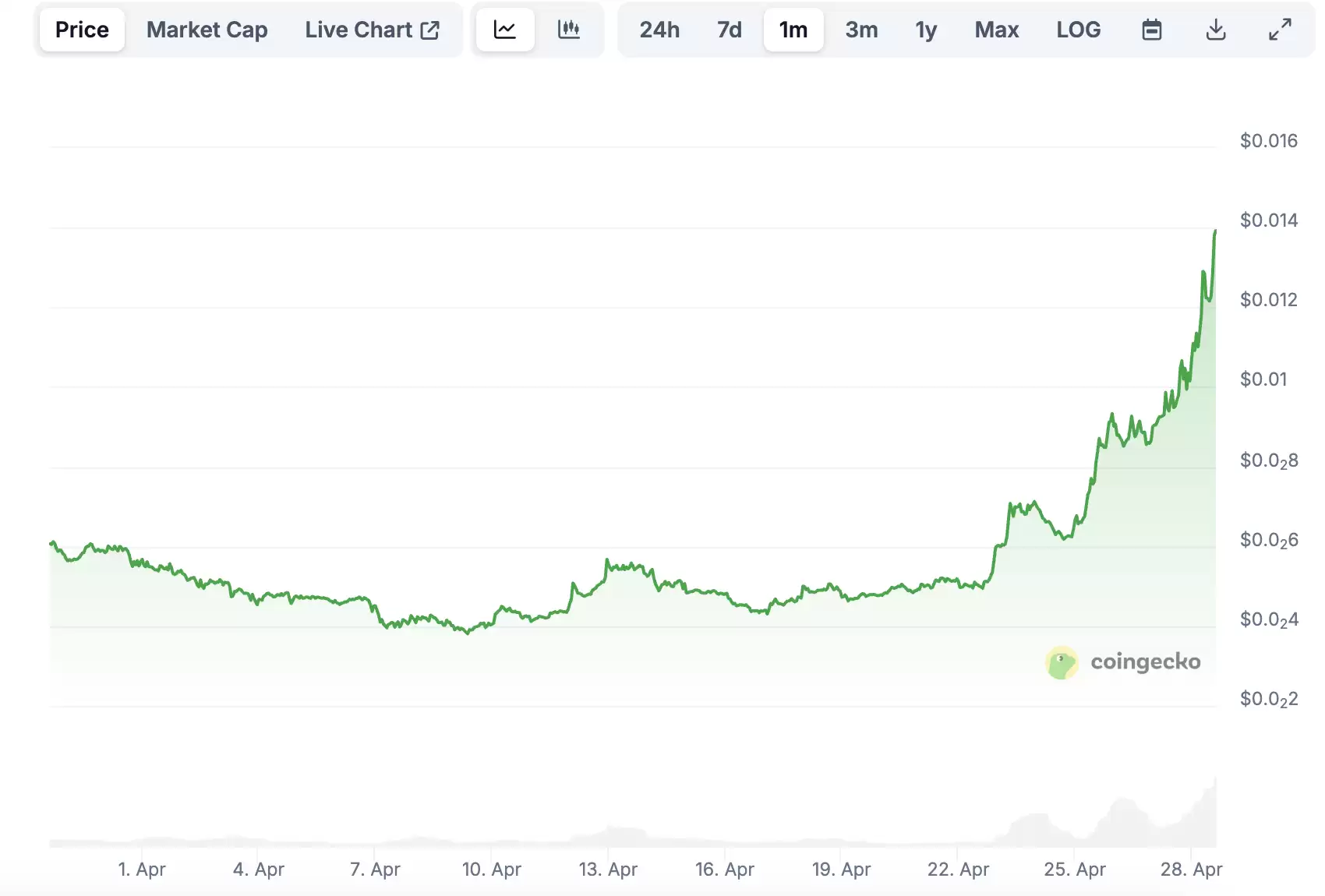Download chart data icon
The height and width of the screenshot is (896, 1325).
click(1215, 30)
